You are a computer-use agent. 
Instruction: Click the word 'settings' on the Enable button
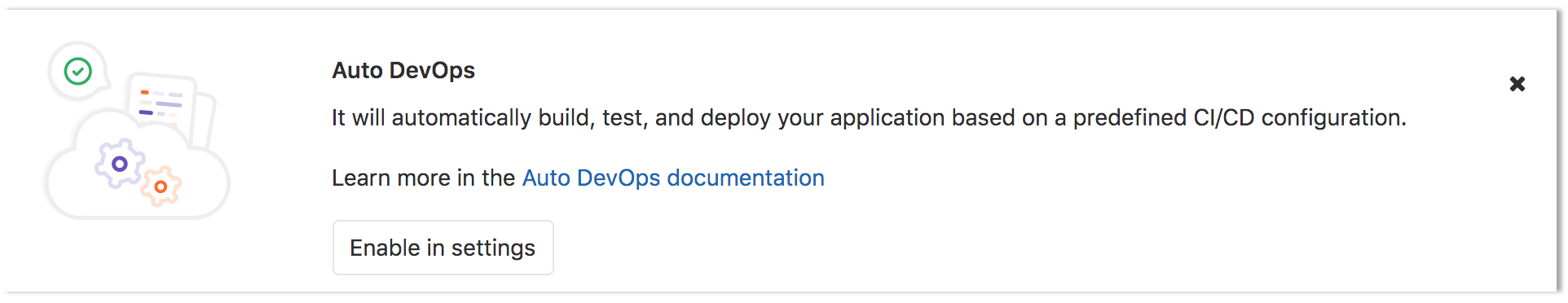click(493, 248)
